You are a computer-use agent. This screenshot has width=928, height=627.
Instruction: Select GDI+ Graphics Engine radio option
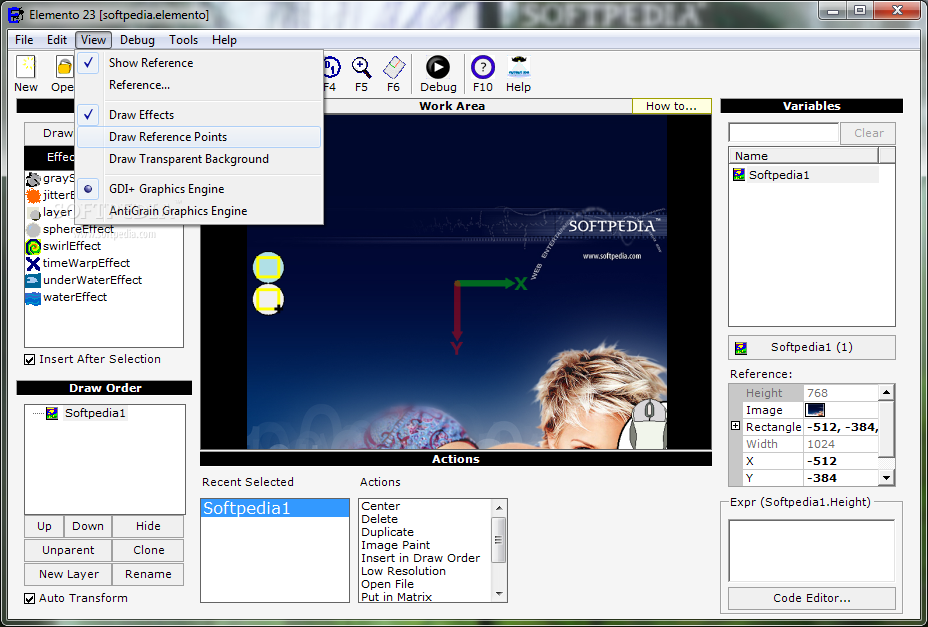(199, 189)
